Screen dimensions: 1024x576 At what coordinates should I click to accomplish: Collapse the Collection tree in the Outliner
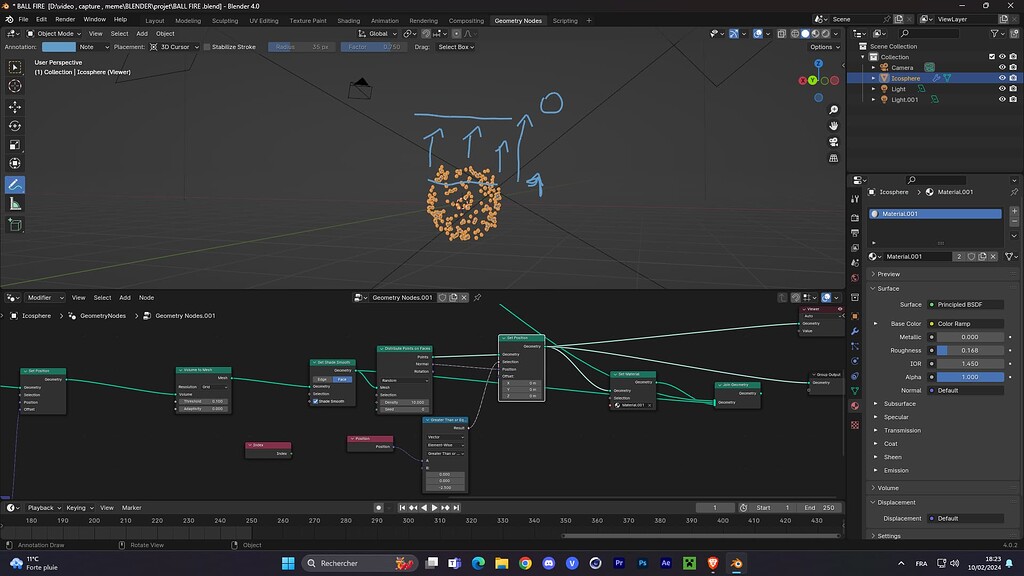point(863,57)
